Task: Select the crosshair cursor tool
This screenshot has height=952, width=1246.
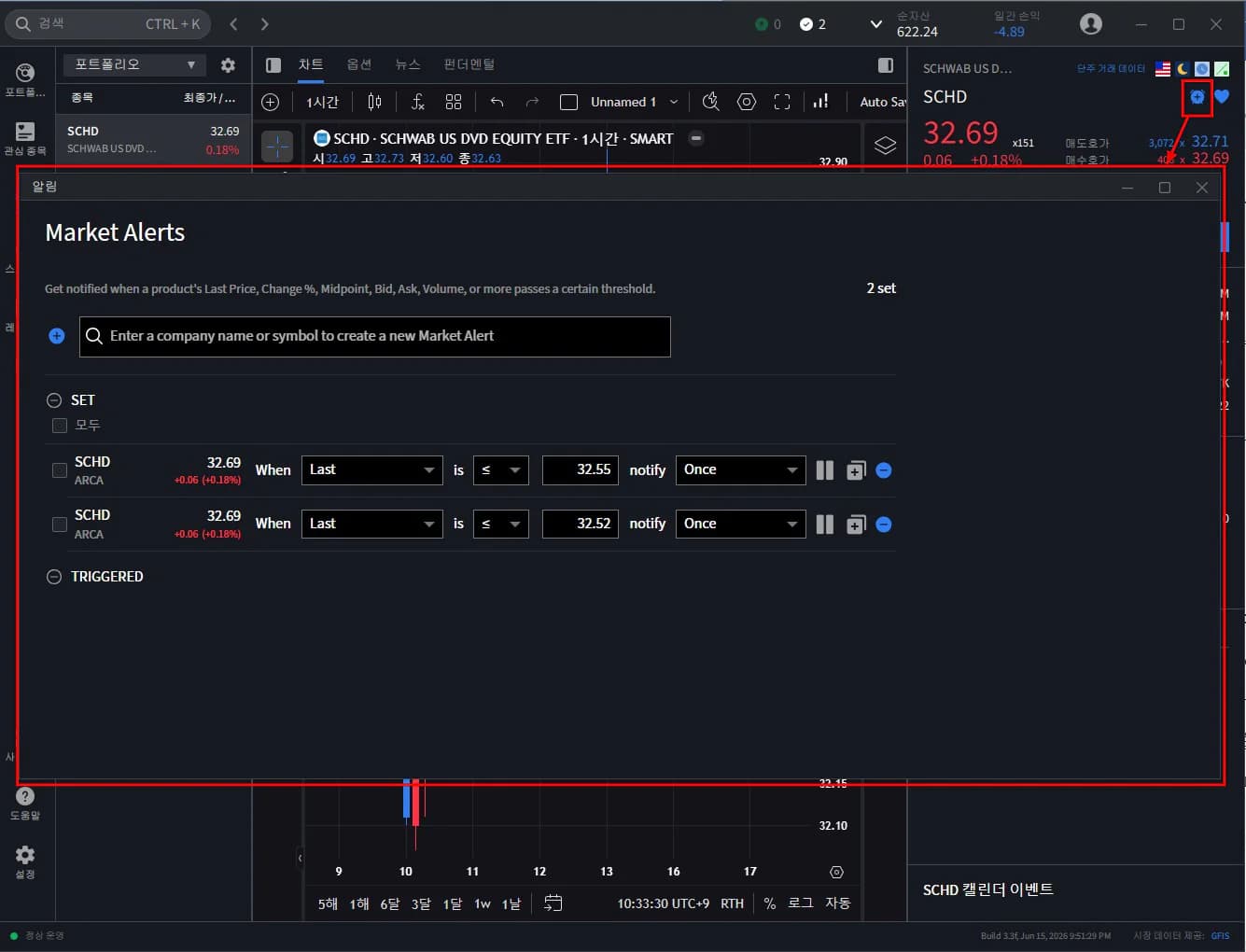Action: [277, 147]
